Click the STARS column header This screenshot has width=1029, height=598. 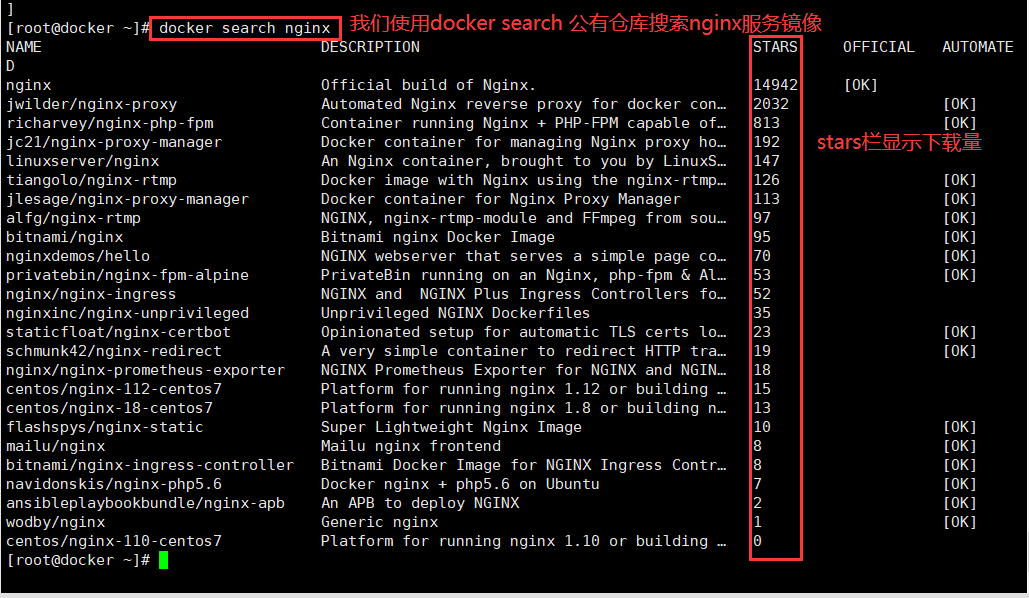point(775,47)
